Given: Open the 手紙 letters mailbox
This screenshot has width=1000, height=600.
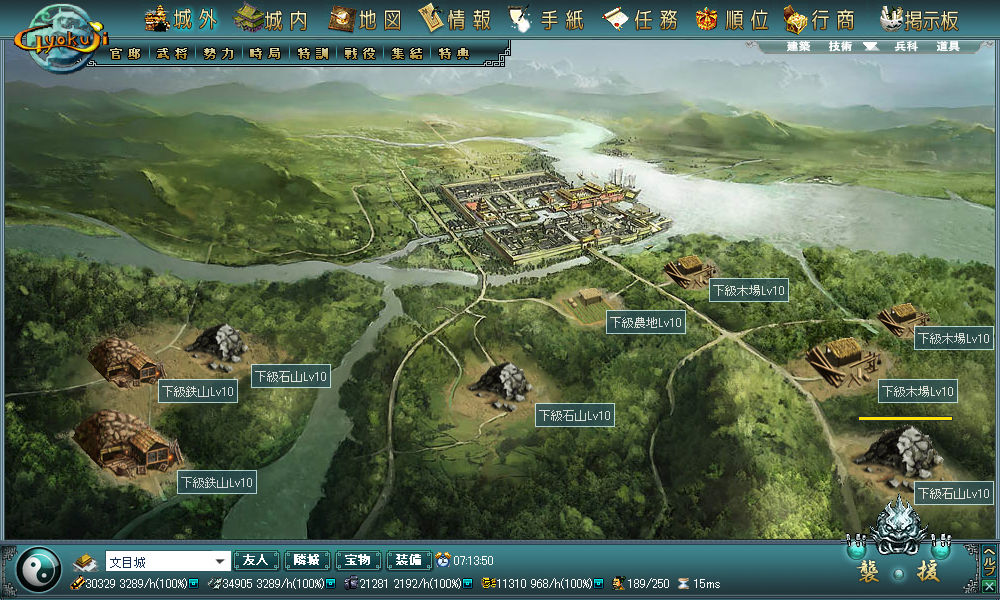Looking at the screenshot, I should click(x=547, y=20).
